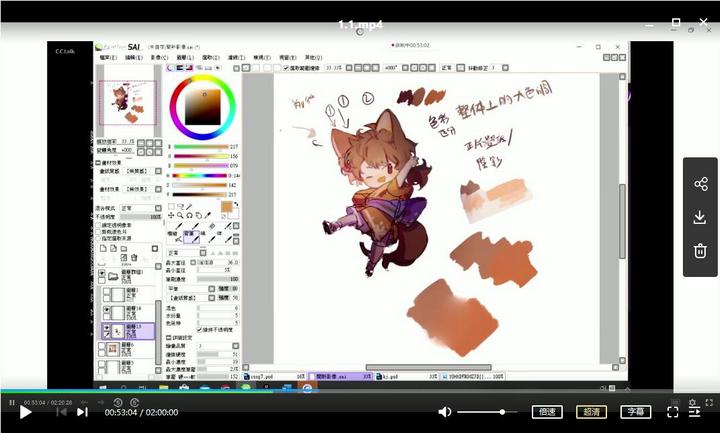Delete layer with the layer panel trash

(134, 258)
